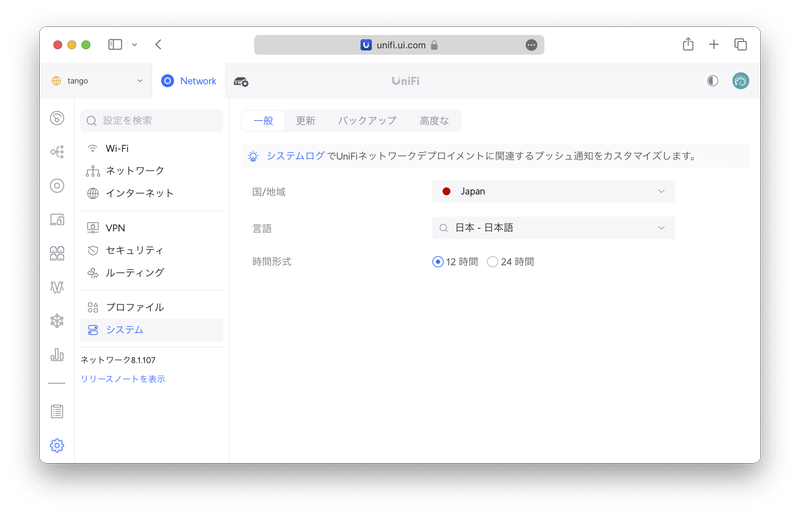Open the Topology icon in left rail
The height and width of the screenshot is (515, 800).
[57, 152]
